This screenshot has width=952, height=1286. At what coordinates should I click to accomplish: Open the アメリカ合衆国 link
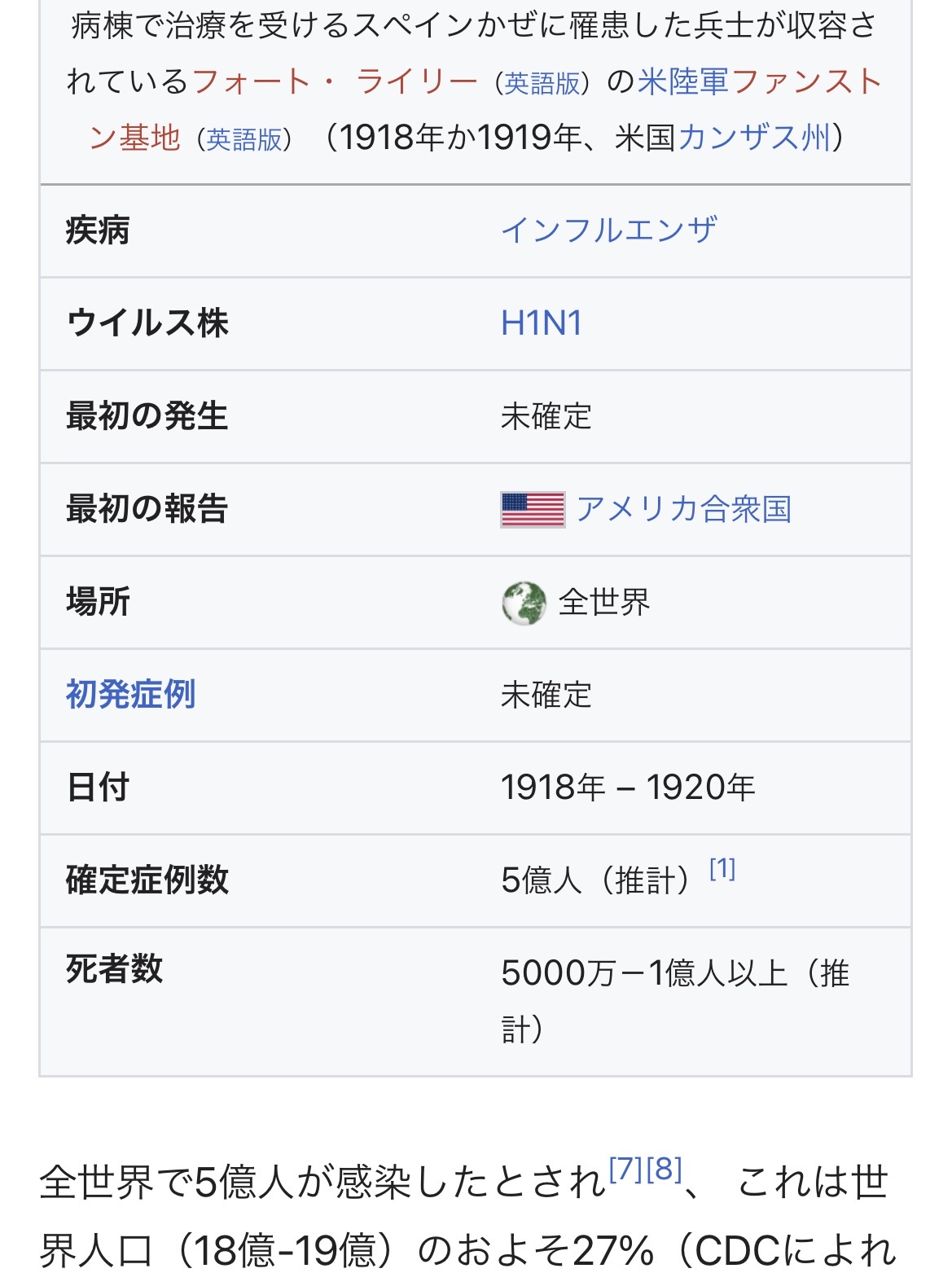click(684, 509)
